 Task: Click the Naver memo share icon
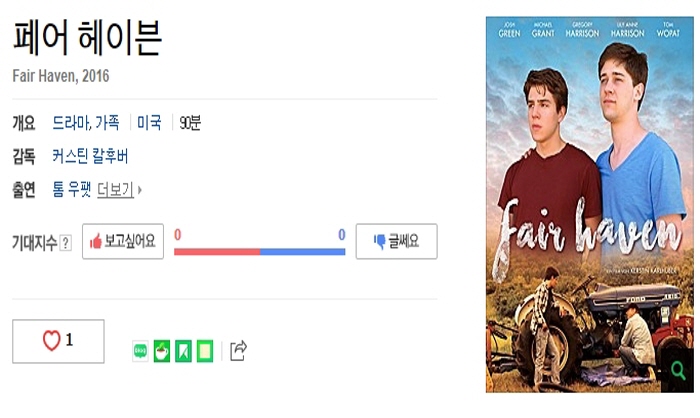click(x=205, y=351)
